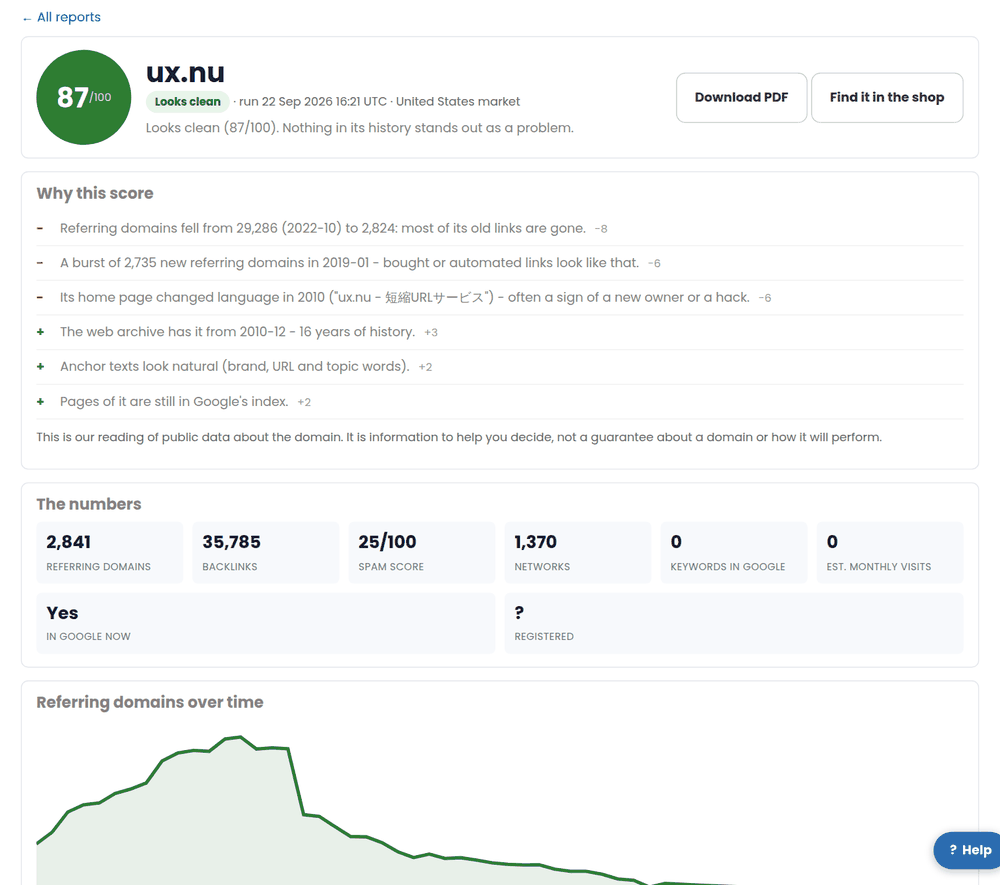Click the minus icon beside the language change row

tap(40, 297)
